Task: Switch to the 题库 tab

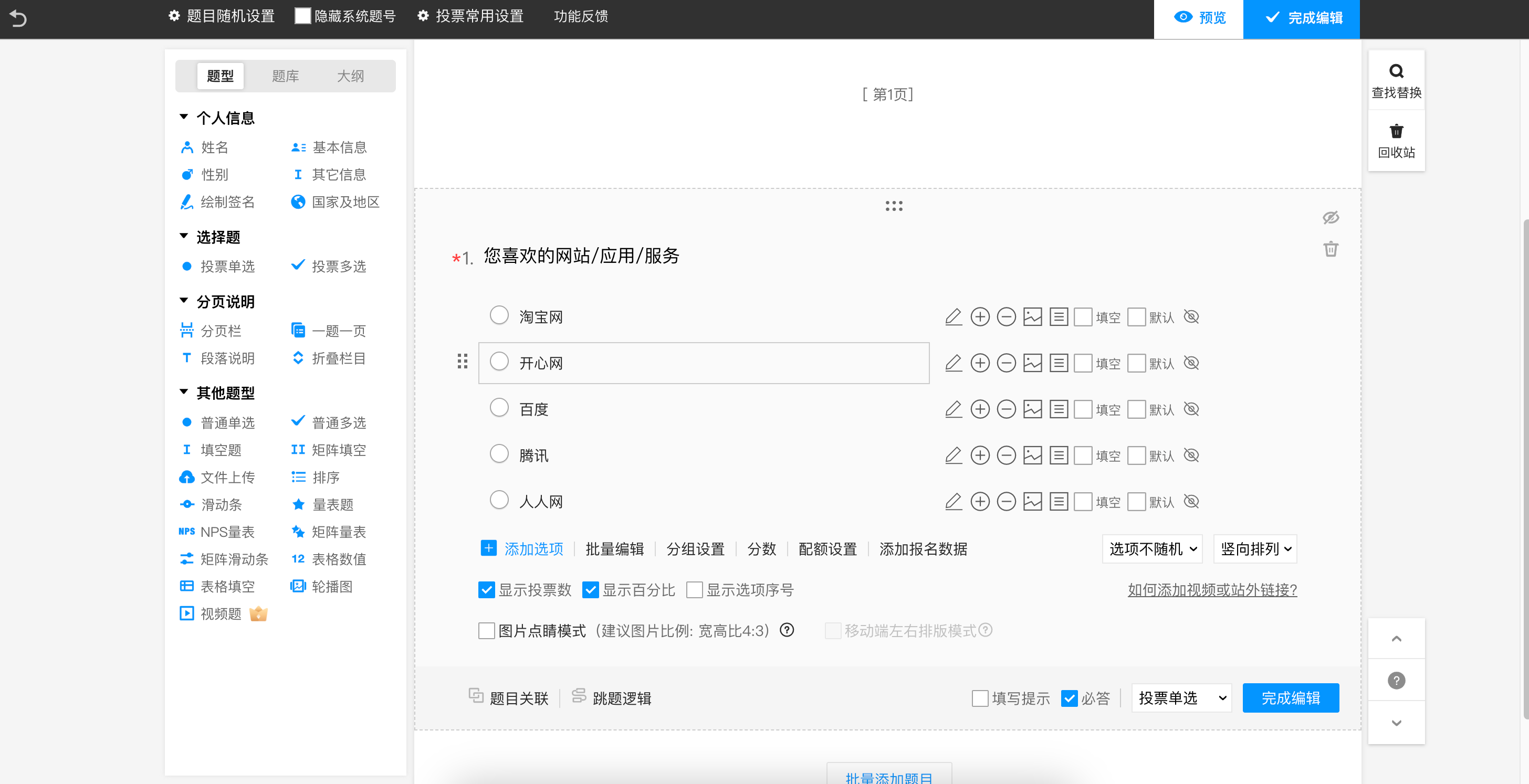Action: [x=285, y=76]
